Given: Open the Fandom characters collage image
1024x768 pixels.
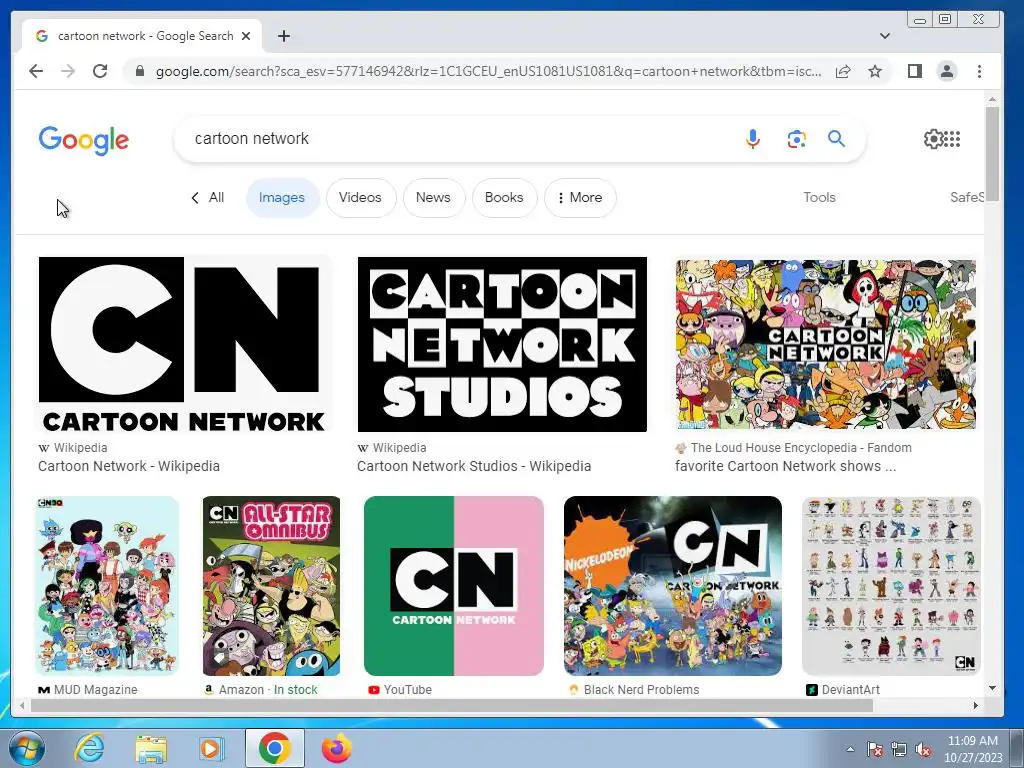Looking at the screenshot, I should tap(825, 344).
